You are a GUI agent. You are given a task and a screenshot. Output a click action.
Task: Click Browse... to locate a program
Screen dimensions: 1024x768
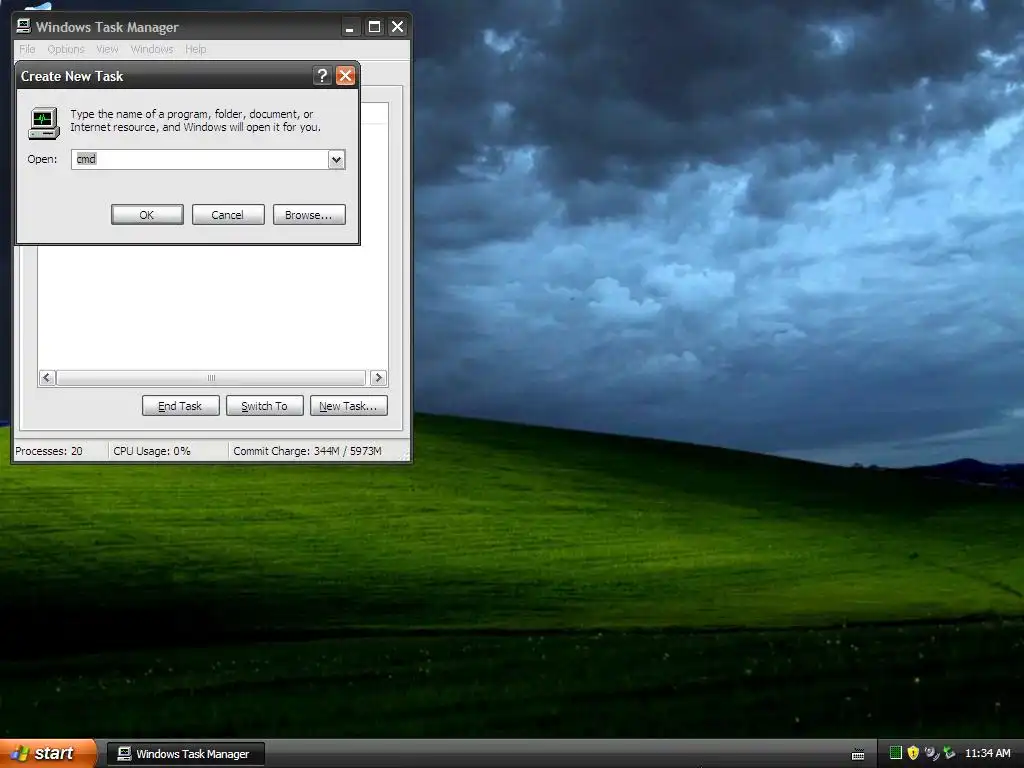click(309, 215)
